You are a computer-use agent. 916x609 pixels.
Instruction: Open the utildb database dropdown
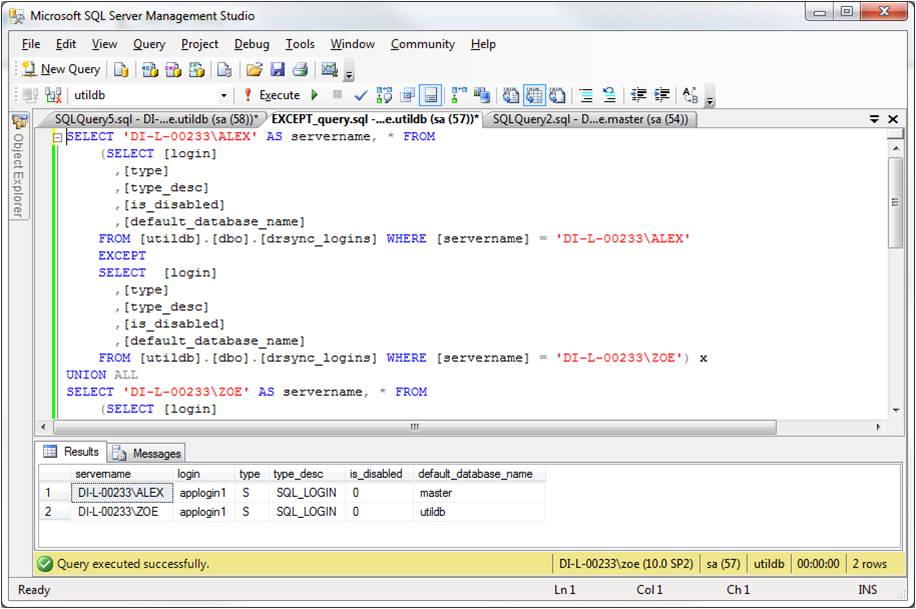tap(223, 96)
